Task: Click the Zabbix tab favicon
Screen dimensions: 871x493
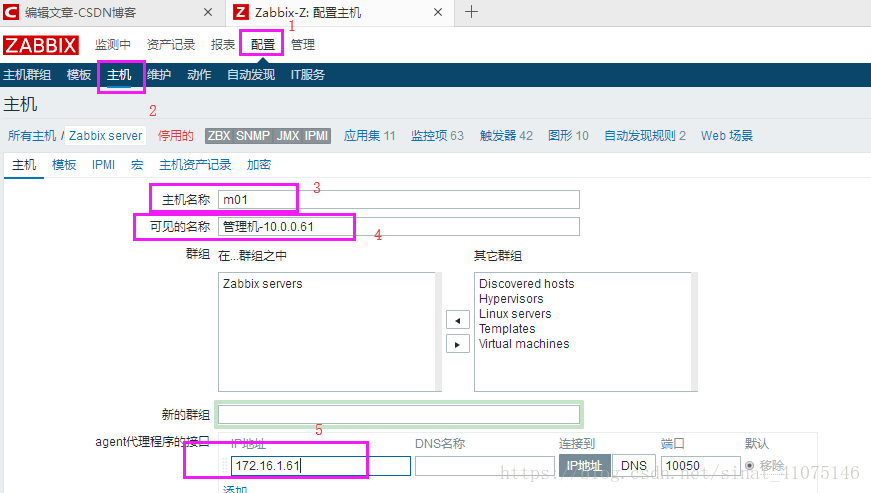Action: pos(241,12)
